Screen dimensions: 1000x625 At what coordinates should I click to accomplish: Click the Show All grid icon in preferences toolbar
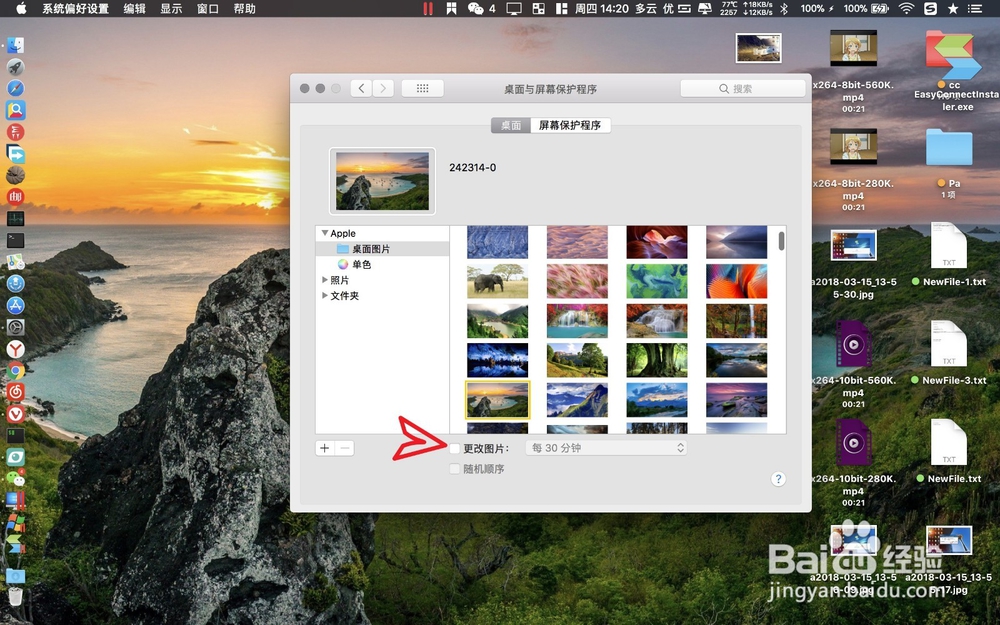point(422,88)
